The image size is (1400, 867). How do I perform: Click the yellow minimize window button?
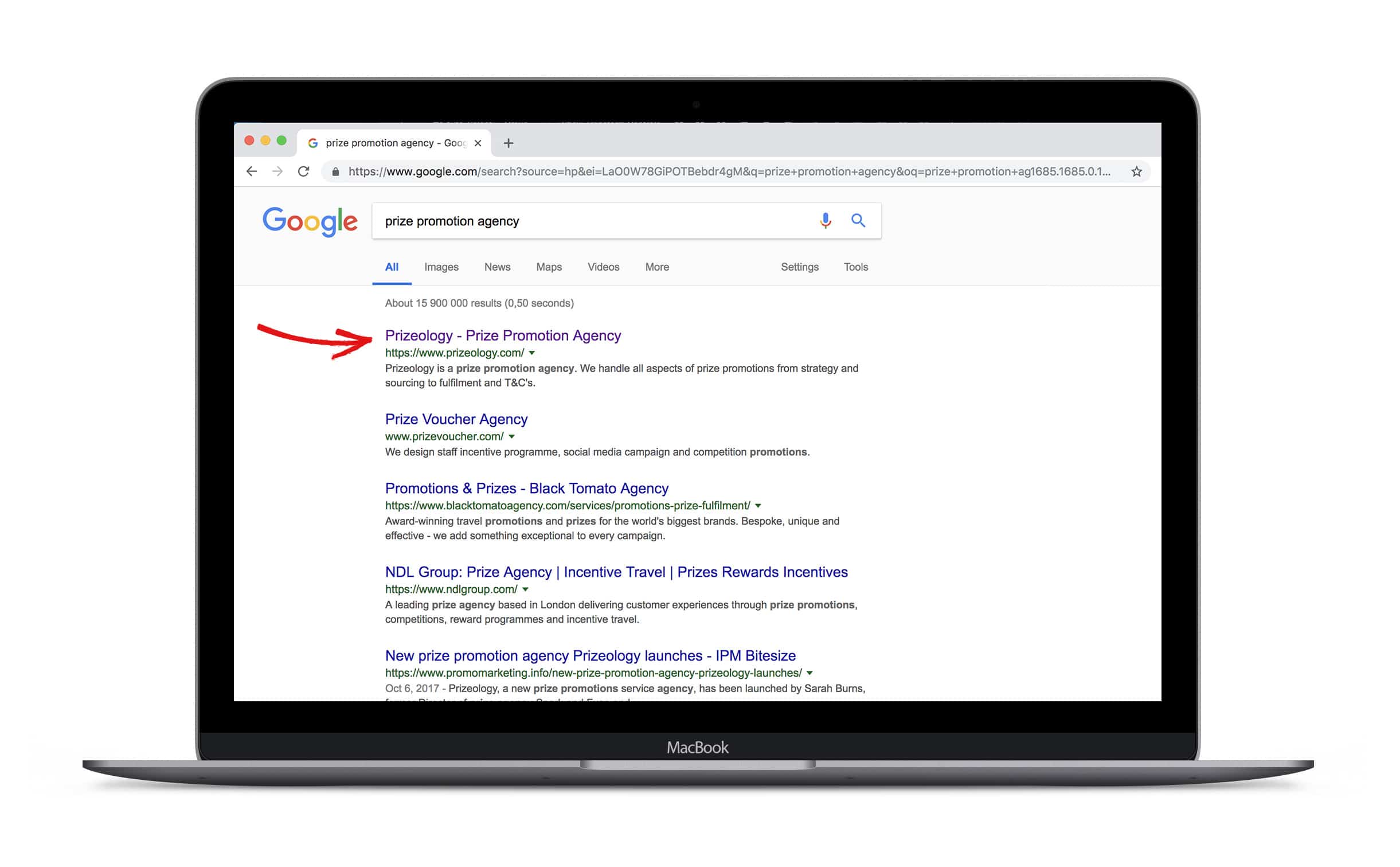click(265, 140)
